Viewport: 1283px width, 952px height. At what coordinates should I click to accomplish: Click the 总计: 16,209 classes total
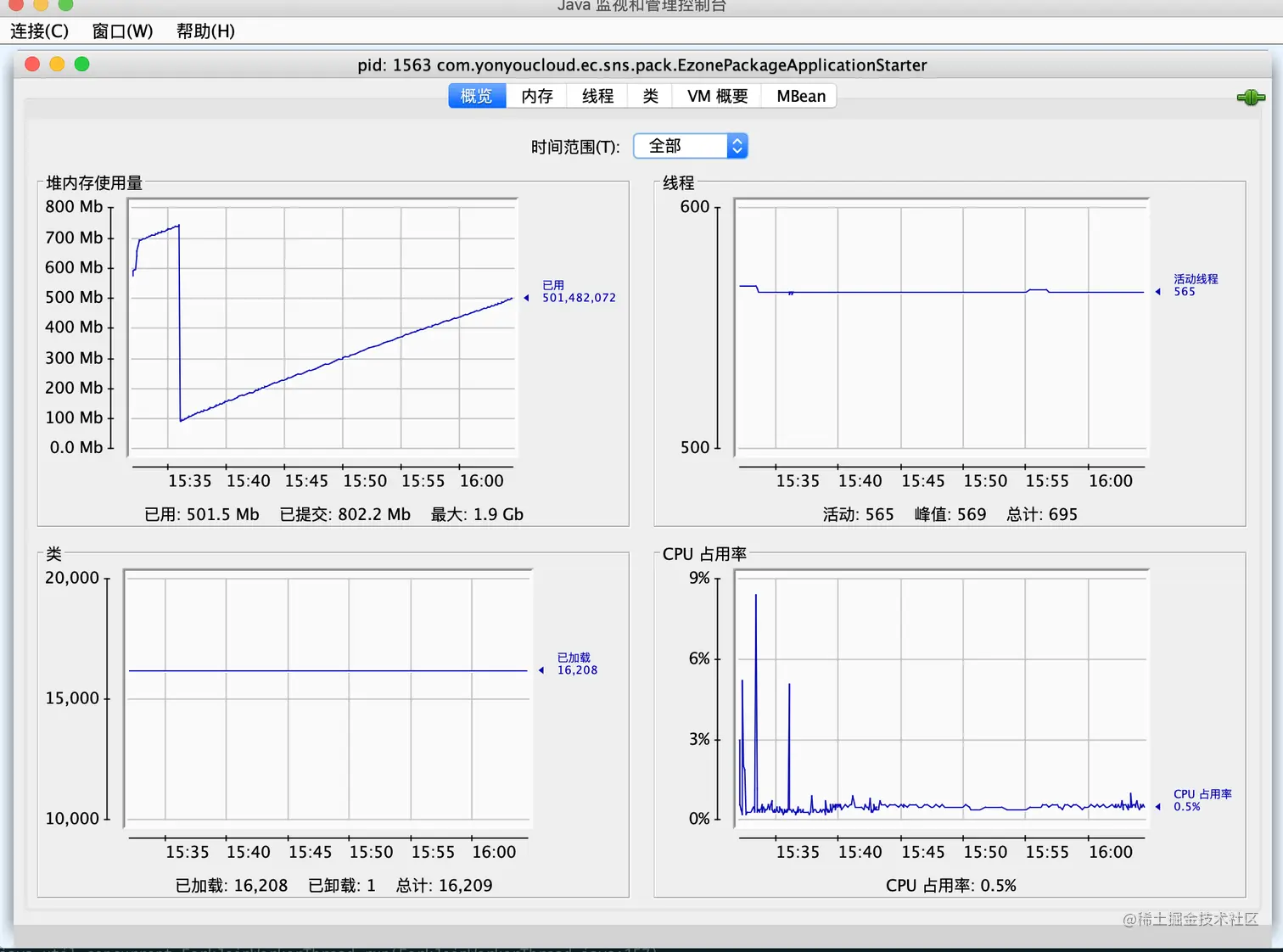point(445,886)
